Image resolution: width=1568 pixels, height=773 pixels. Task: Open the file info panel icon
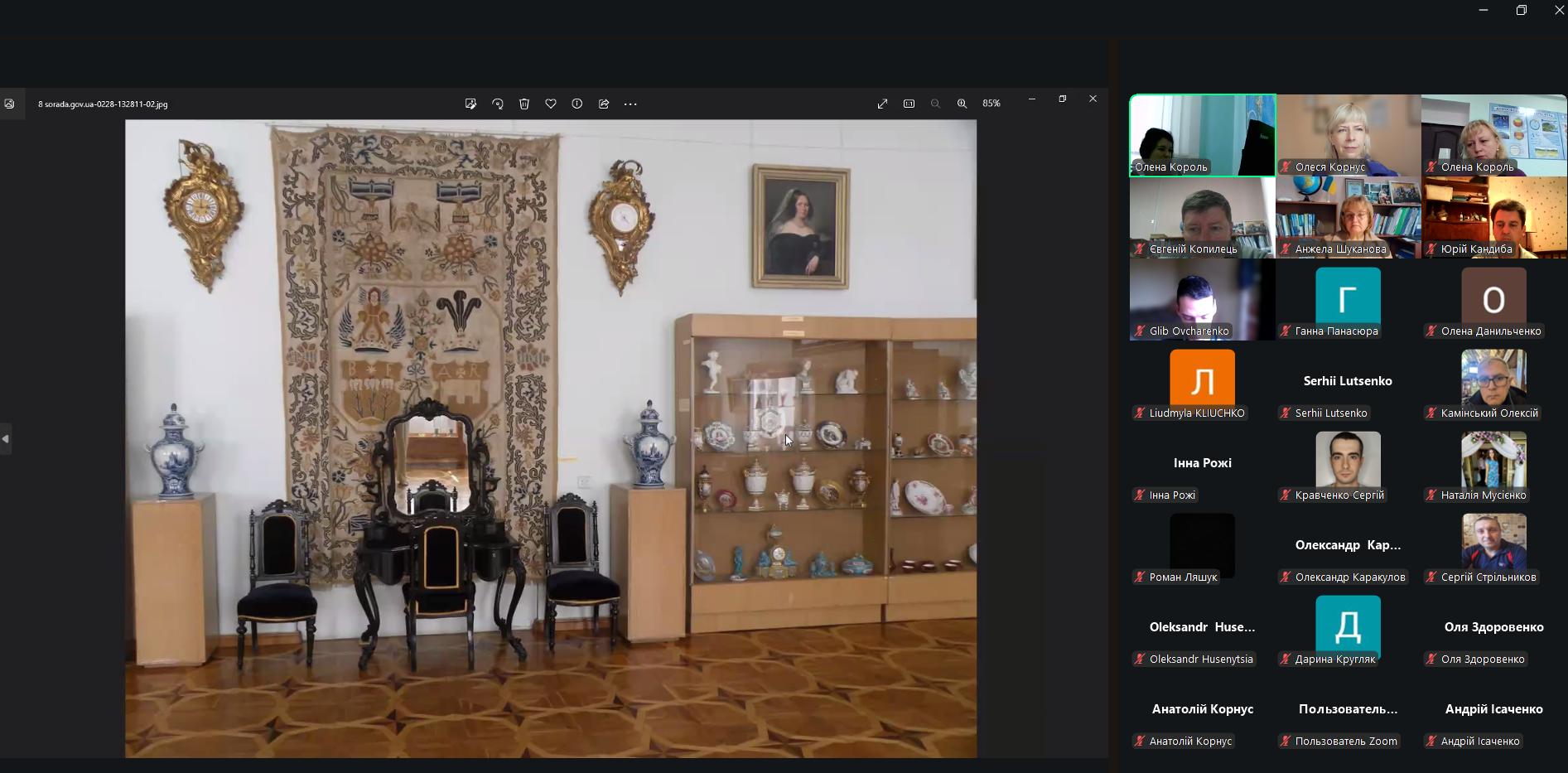pos(577,104)
